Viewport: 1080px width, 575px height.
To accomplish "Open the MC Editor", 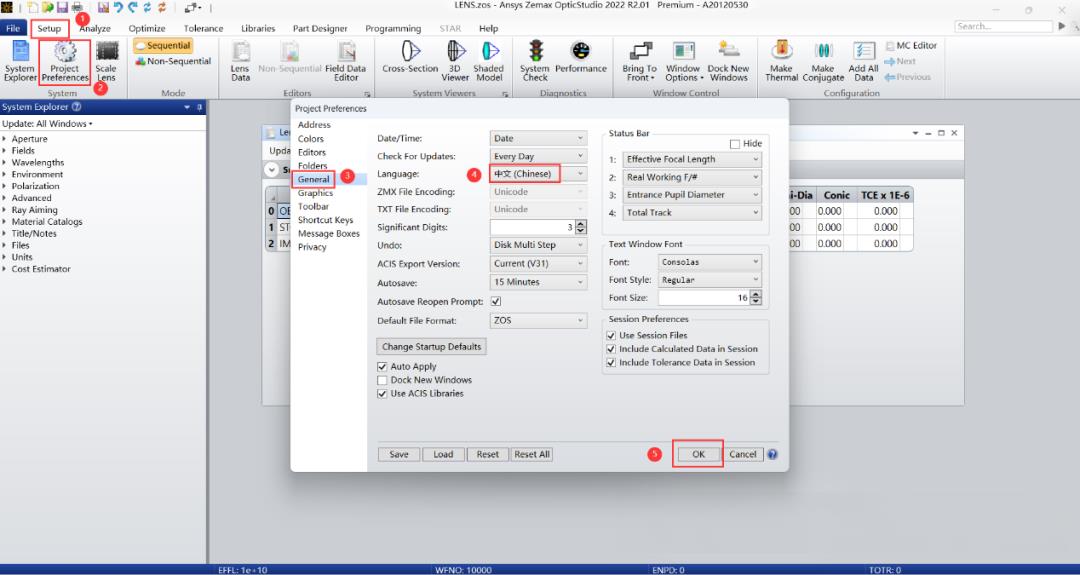I will (911, 45).
